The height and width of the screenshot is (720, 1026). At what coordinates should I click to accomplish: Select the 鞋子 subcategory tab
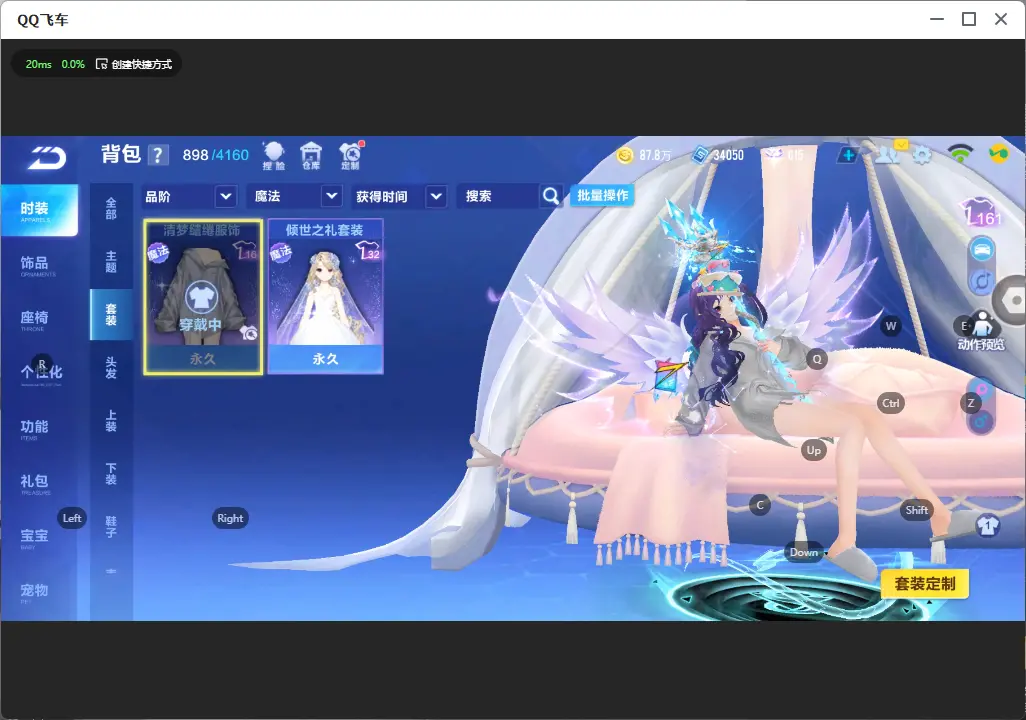tap(111, 527)
